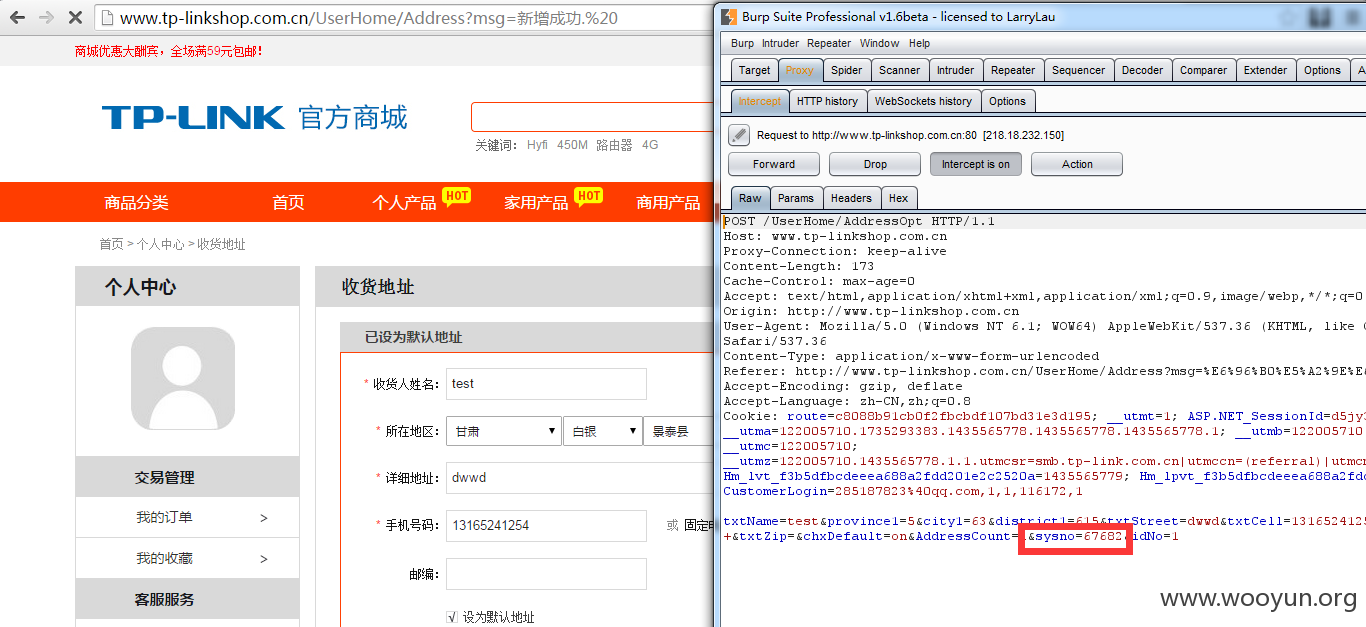This screenshot has width=1366, height=627.
Task: Switch to the Repeater tab
Action: click(x=1013, y=70)
